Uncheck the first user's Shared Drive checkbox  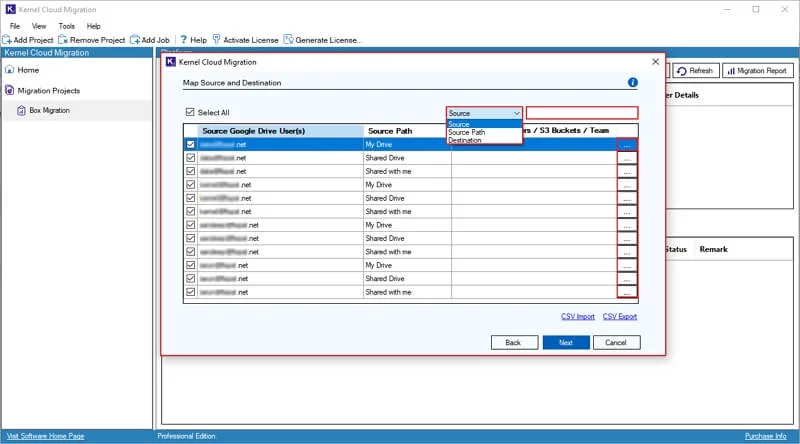pyautogui.click(x=190, y=158)
